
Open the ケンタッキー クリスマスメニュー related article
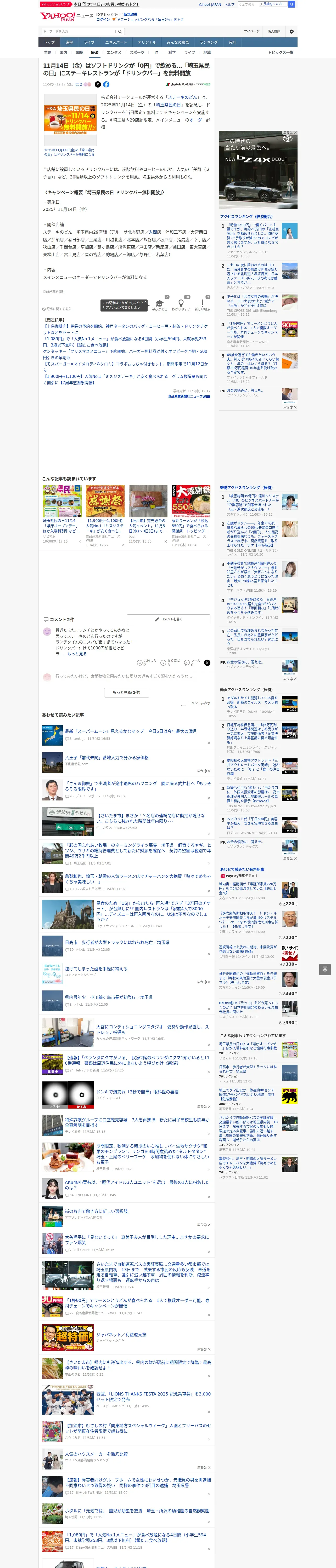tap(125, 354)
